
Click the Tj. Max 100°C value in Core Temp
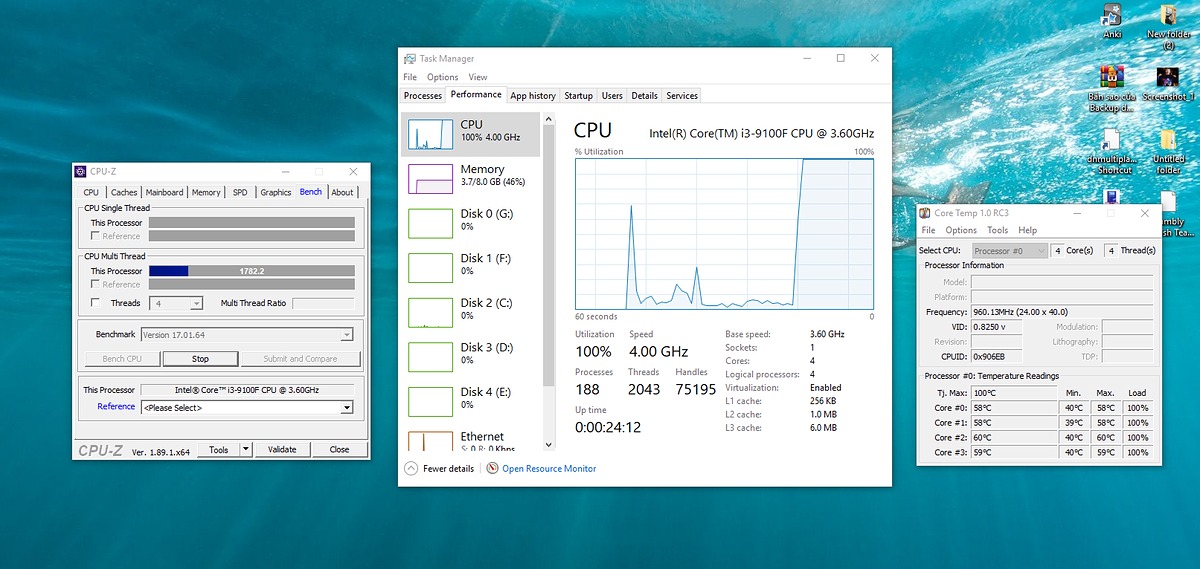pyautogui.click(x=1014, y=393)
